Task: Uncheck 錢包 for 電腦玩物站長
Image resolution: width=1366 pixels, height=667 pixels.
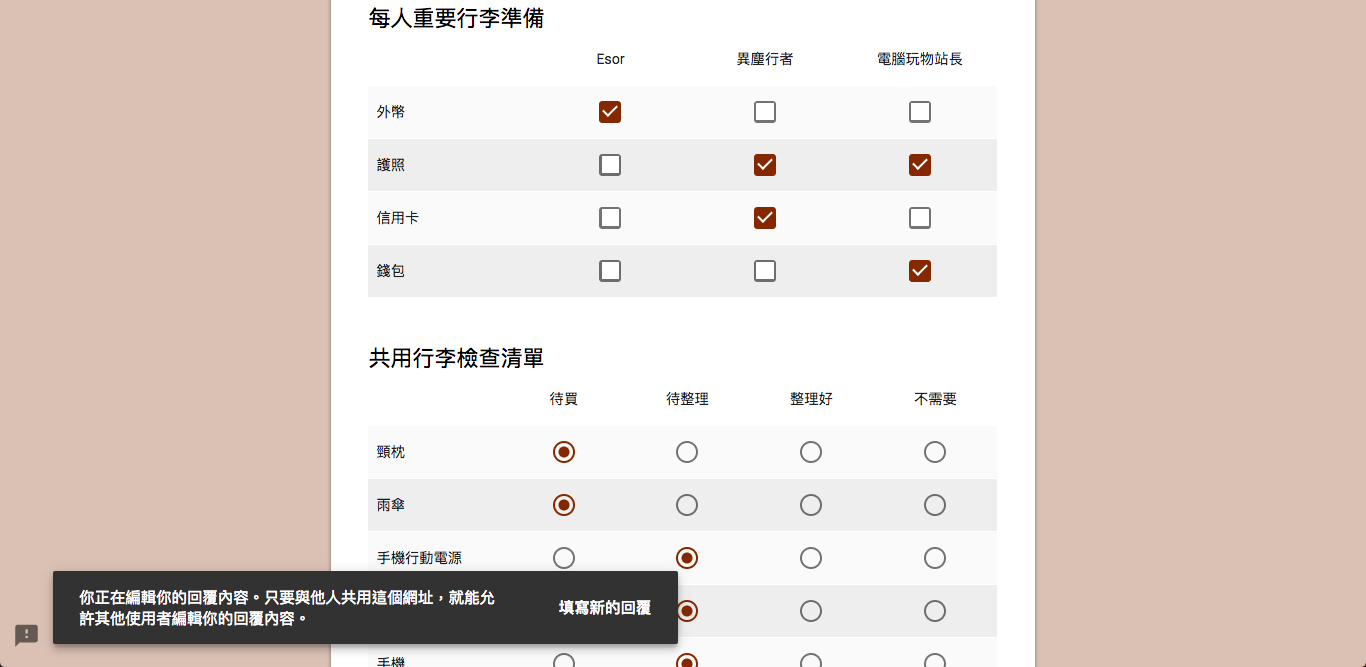Action: pyautogui.click(x=920, y=271)
